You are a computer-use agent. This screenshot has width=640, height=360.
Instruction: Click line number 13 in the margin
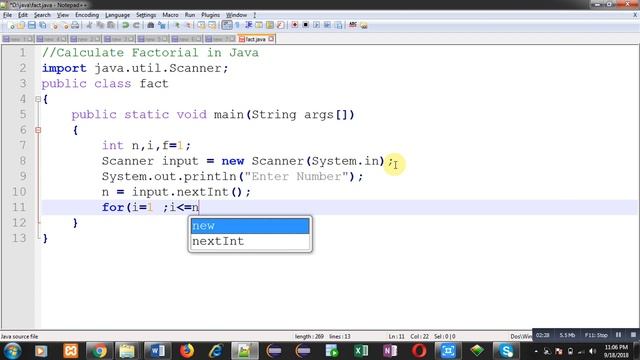coord(19,238)
